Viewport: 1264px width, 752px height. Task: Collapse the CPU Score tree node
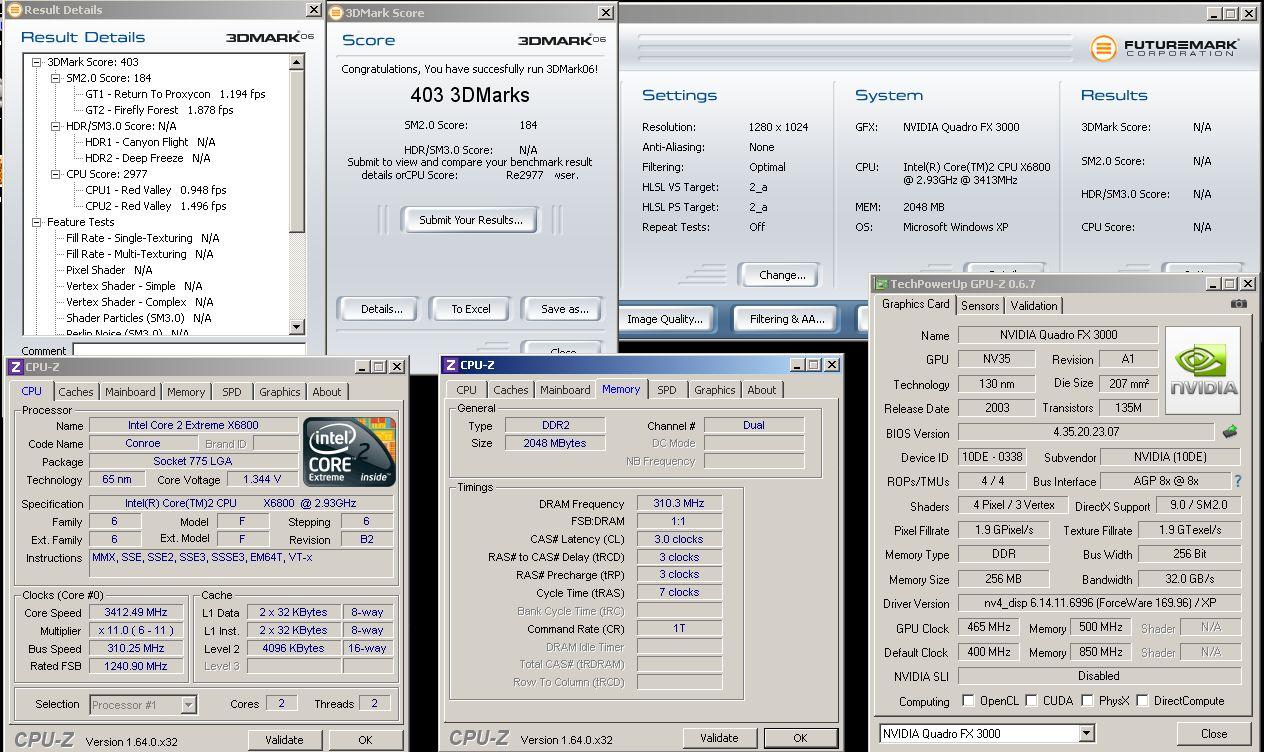pos(56,174)
